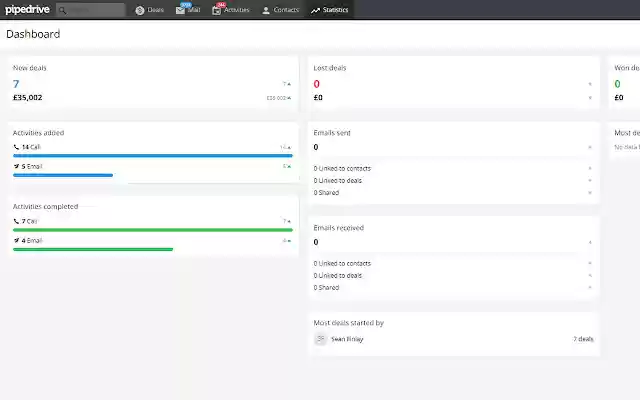This screenshot has height=400, width=640.
Task: Click the 5 Email activities added label
Action: click(32, 166)
